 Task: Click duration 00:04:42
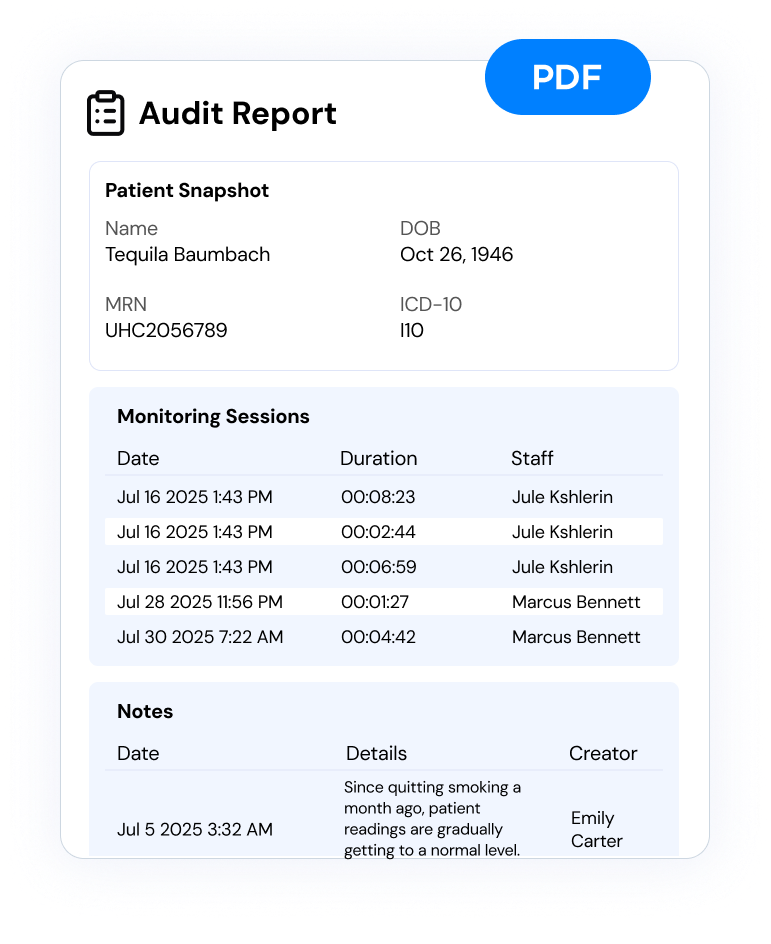[x=379, y=636]
